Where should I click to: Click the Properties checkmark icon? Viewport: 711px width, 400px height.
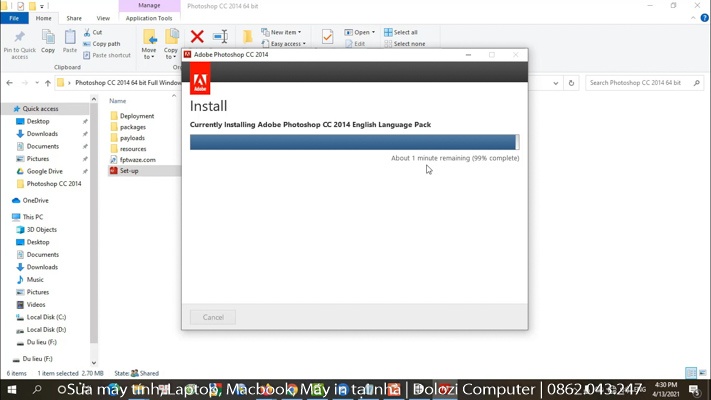(x=327, y=37)
